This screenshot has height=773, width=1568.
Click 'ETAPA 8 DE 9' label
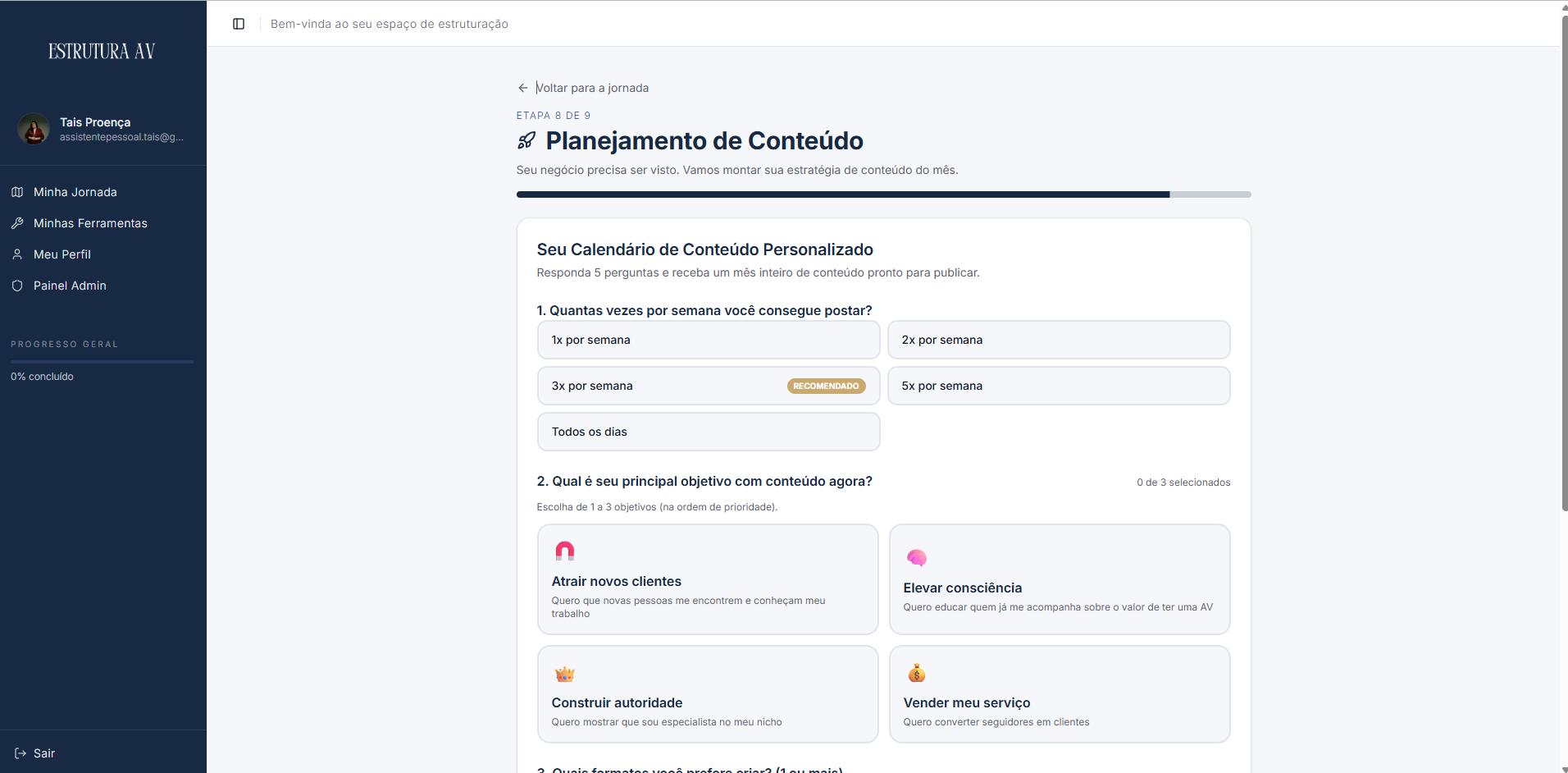pyautogui.click(x=554, y=116)
